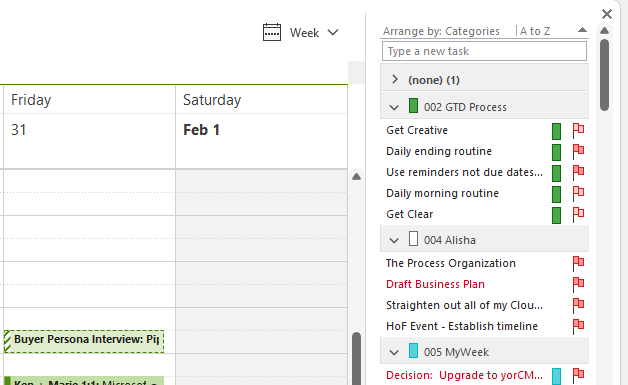Collapse the 002 GTD Process group
Viewport: 628px width, 385px height.
point(394,107)
